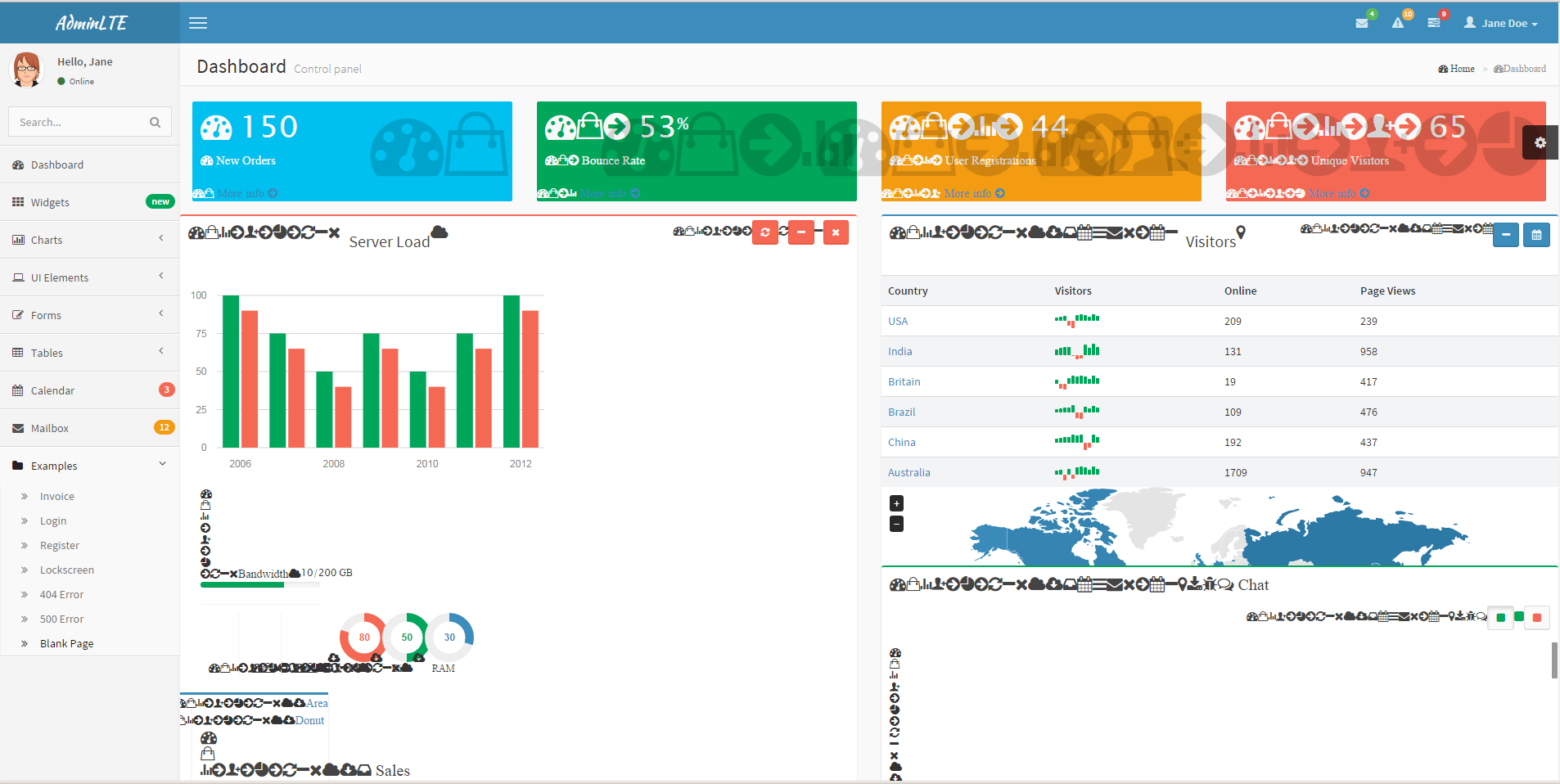The width and height of the screenshot is (1560, 784).
Task: Open the tasks list notifications
Action: pos(1434,23)
